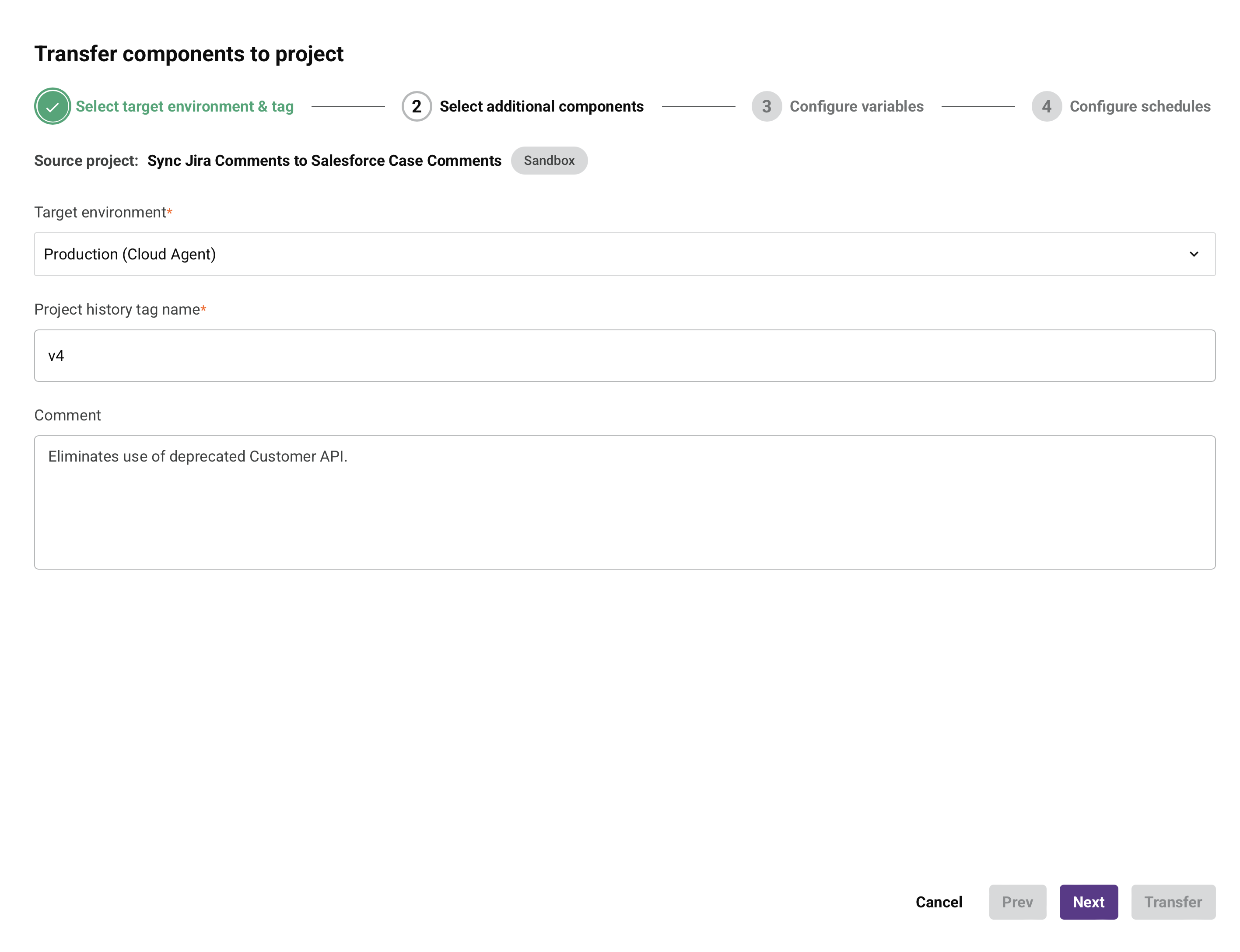Click the chevron on the environment selector
This screenshot has height=952, width=1240.
(x=1194, y=254)
